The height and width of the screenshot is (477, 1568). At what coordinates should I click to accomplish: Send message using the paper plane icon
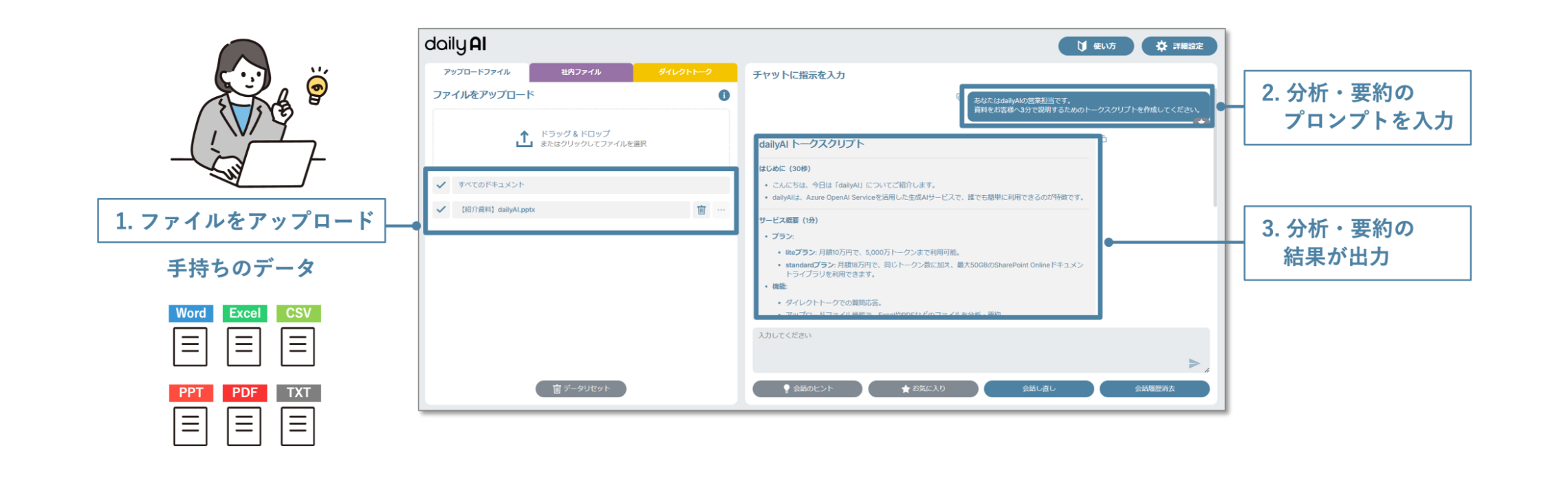pyautogui.click(x=1193, y=363)
